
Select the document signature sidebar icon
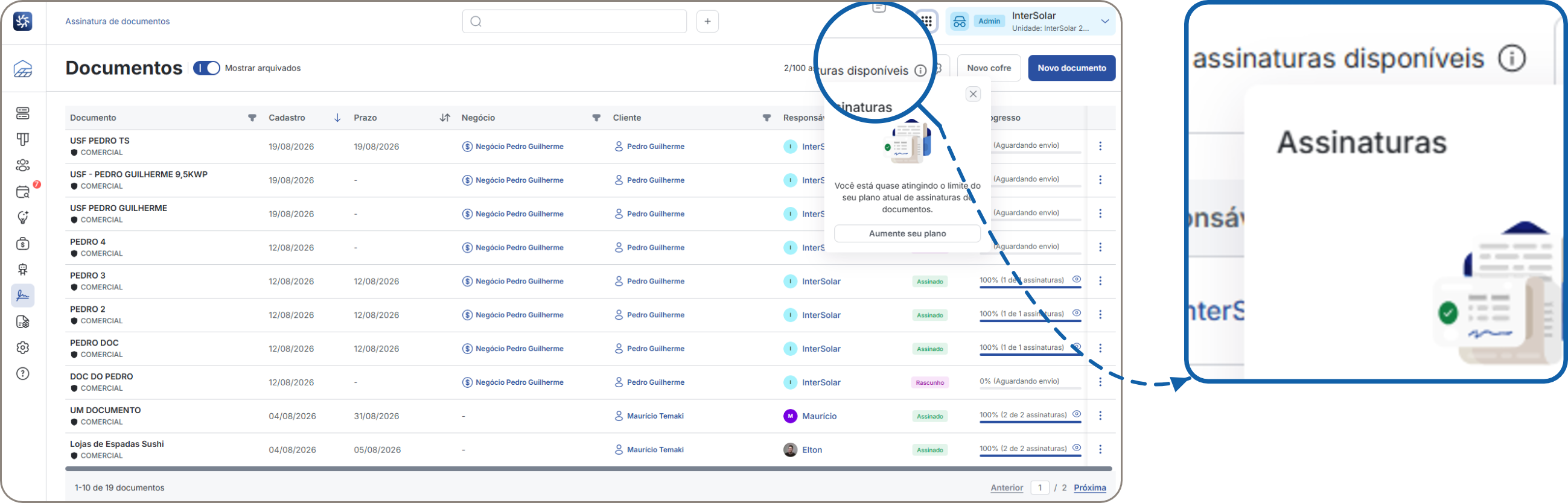[x=22, y=296]
